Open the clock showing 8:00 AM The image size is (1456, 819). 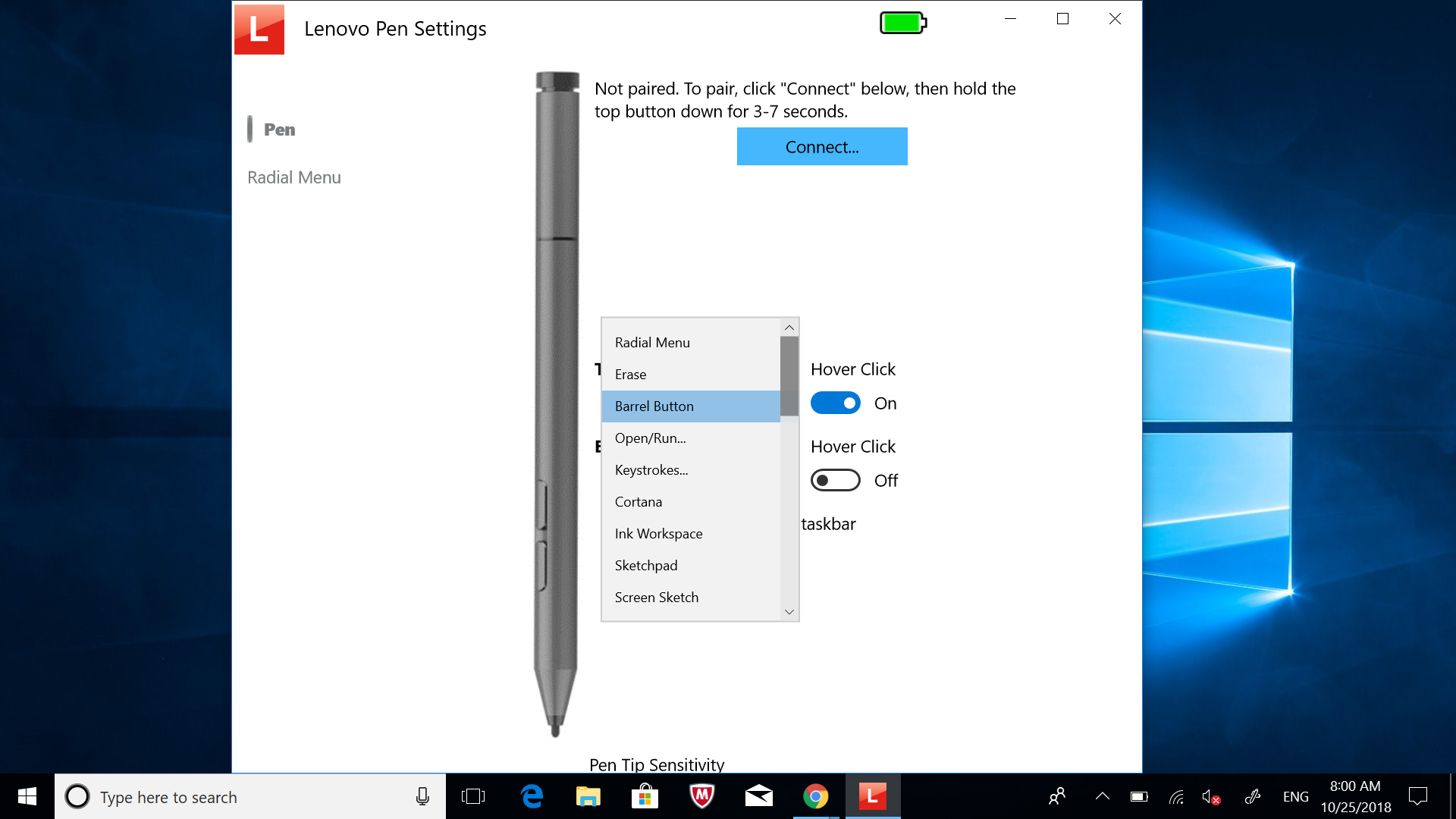1355,797
